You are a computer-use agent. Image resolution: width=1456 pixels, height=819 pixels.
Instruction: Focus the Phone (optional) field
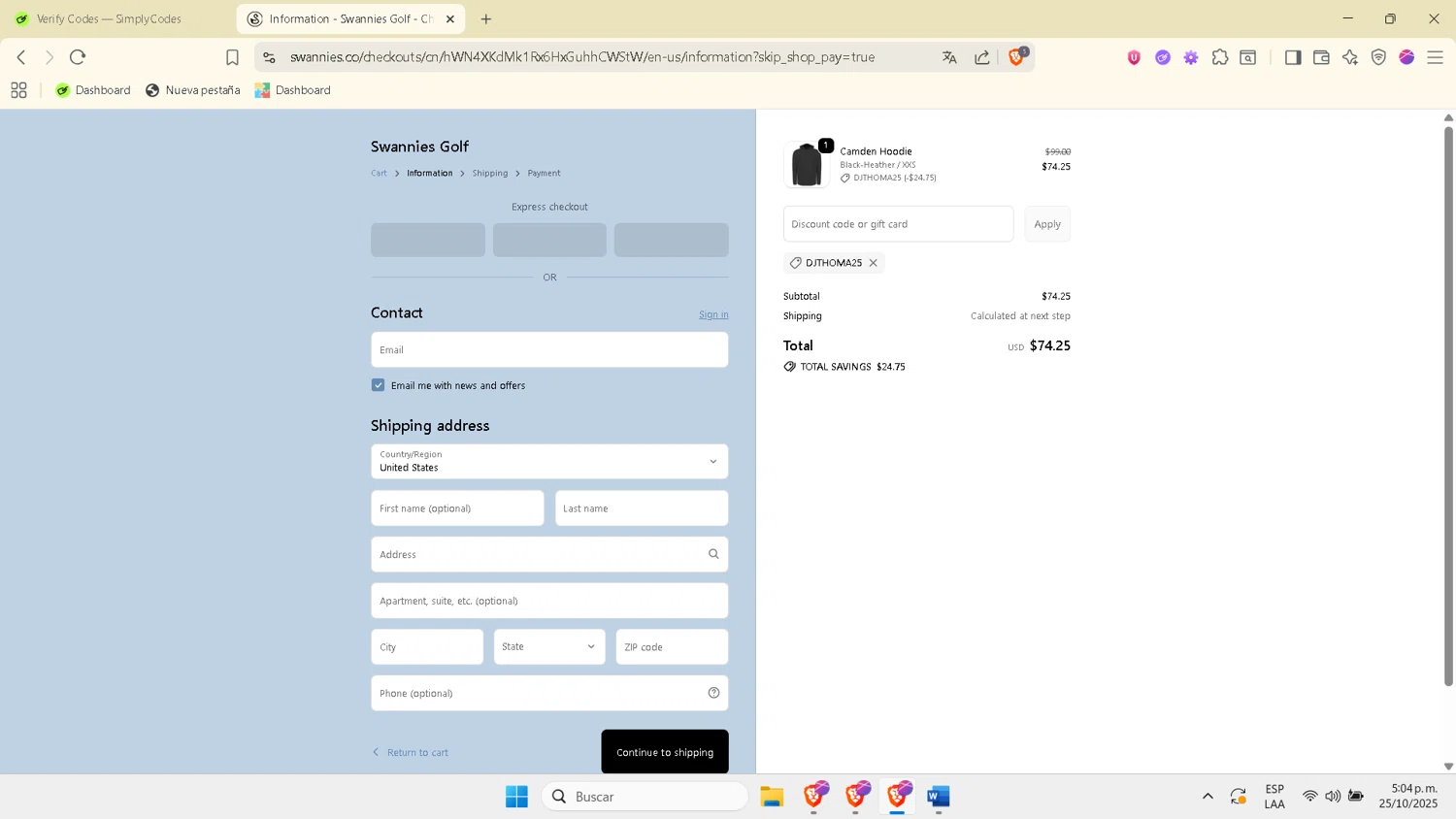coord(549,693)
